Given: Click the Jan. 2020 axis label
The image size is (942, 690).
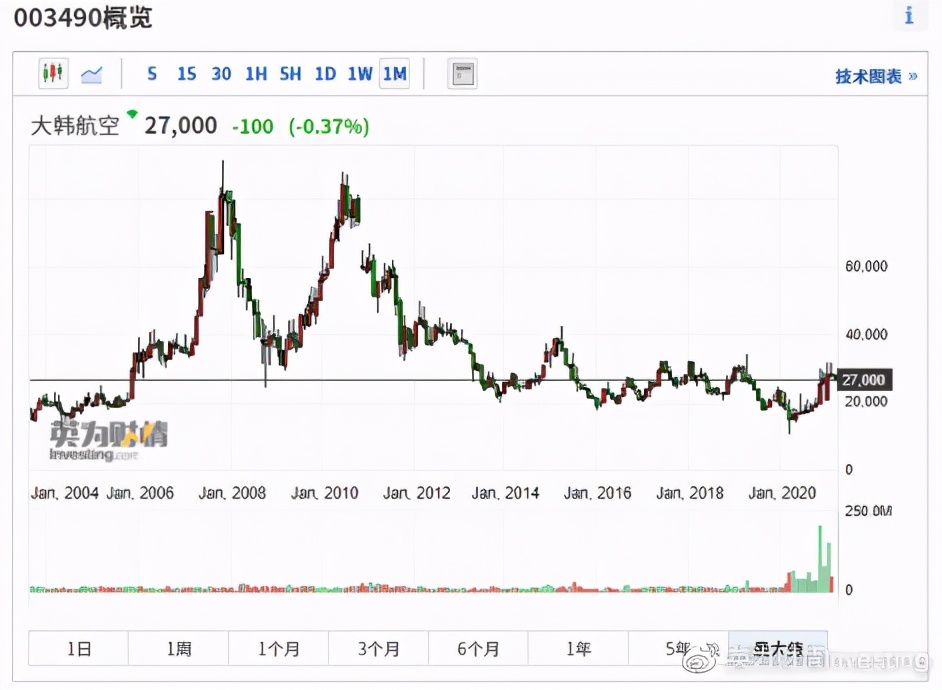Looking at the screenshot, I should [x=782, y=493].
